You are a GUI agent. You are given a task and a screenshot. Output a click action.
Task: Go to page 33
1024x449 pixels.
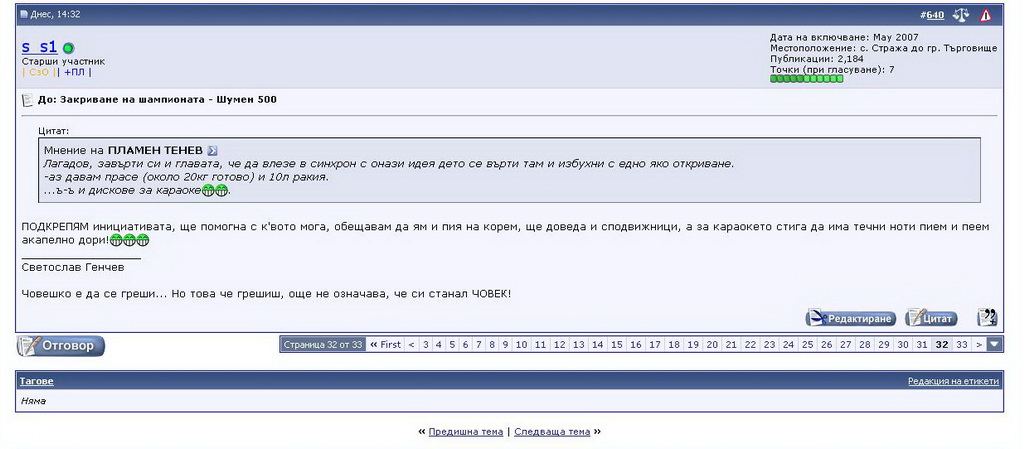(962, 345)
